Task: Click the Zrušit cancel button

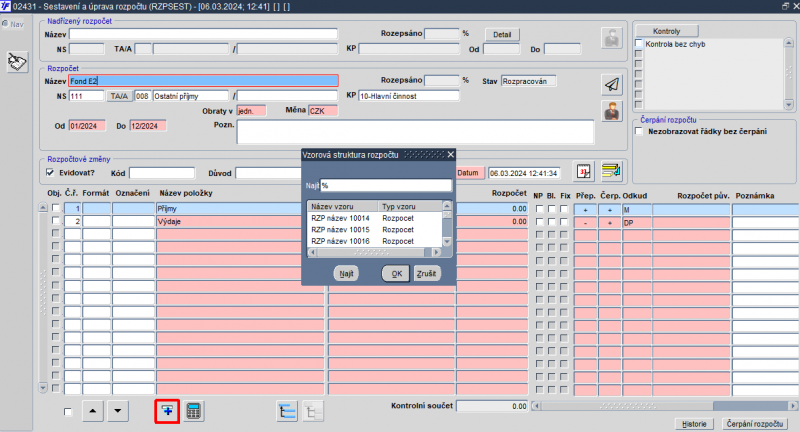Action: [427, 273]
